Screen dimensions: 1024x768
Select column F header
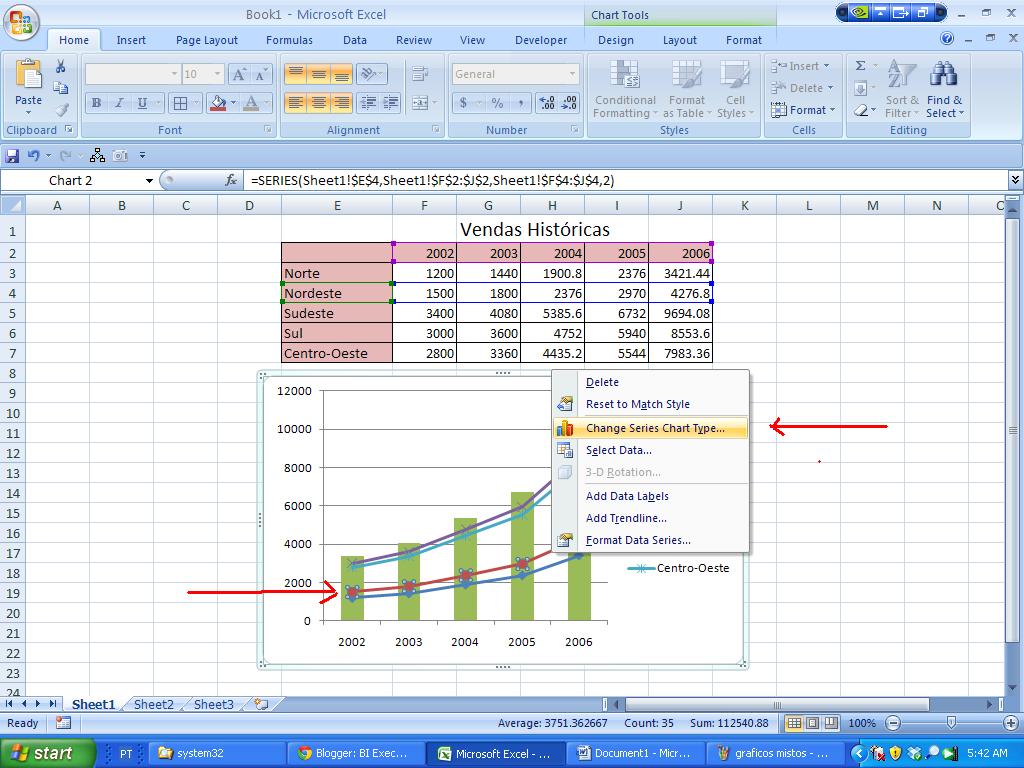click(x=424, y=206)
